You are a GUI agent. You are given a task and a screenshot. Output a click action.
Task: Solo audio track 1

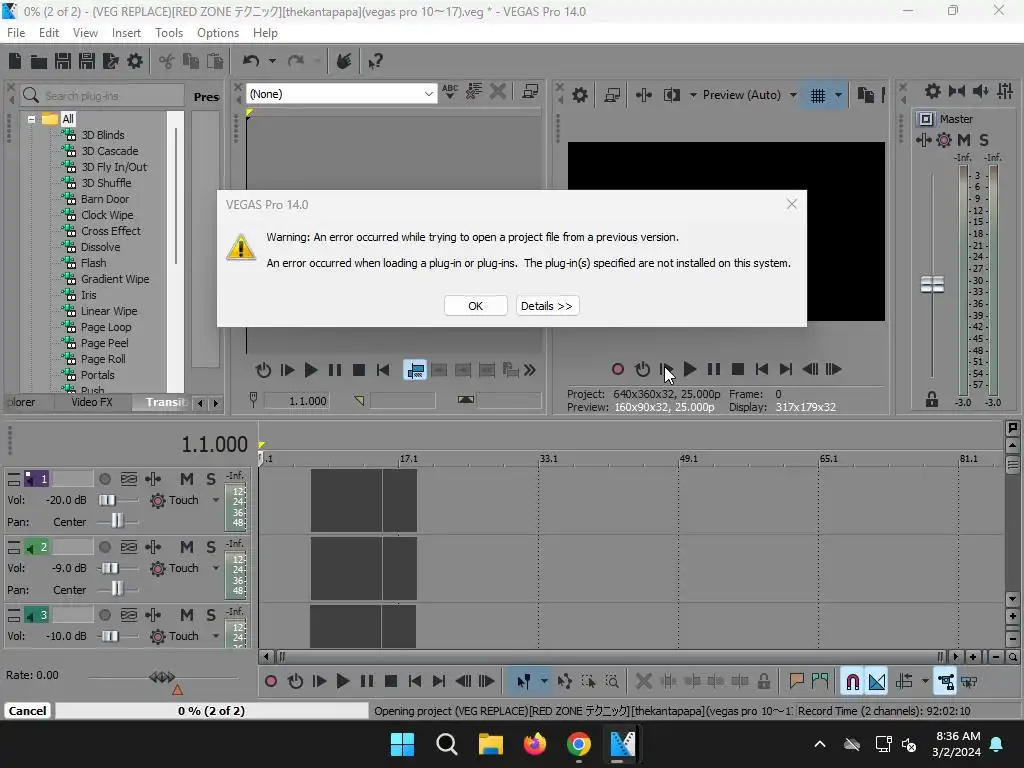coord(210,479)
